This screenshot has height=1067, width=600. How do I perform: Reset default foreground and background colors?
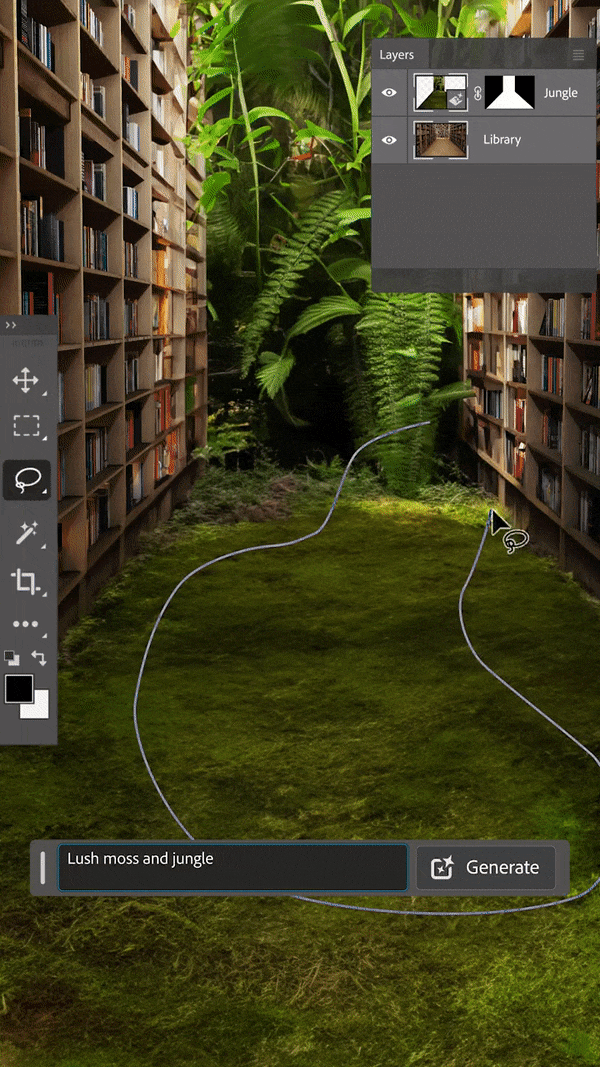[11, 657]
